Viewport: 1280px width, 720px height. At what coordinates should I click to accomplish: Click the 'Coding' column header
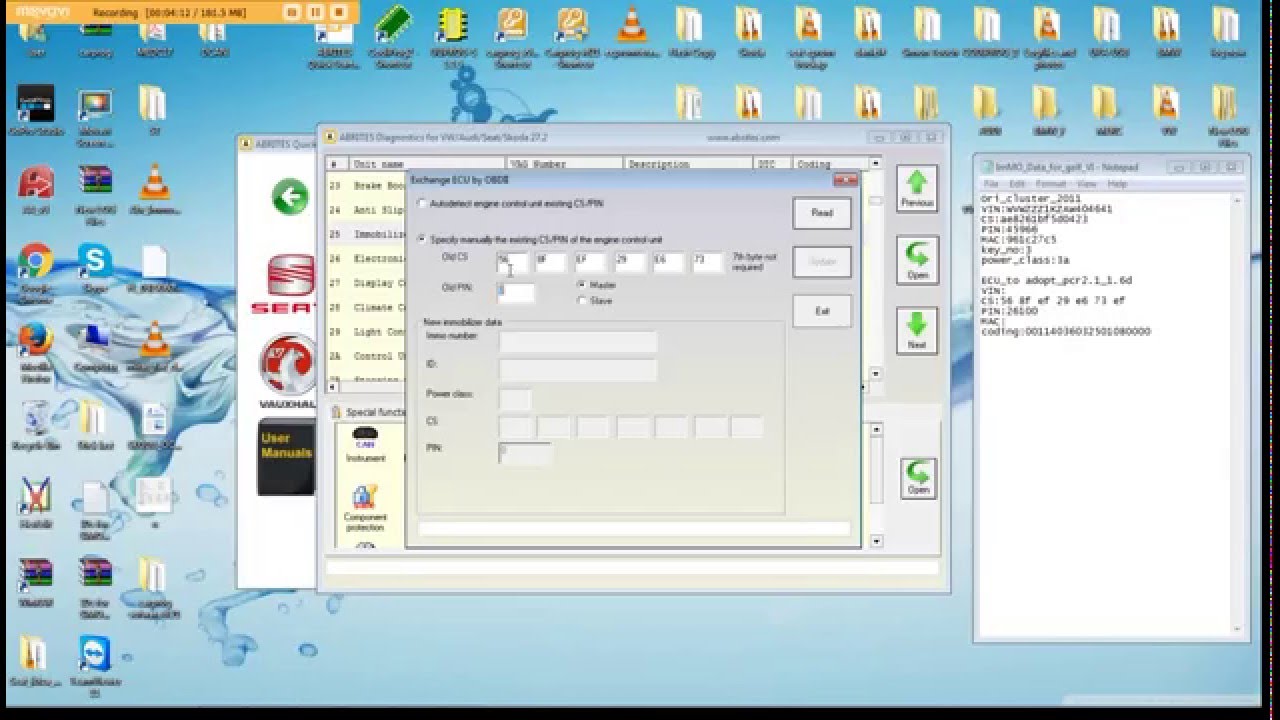click(x=831, y=164)
